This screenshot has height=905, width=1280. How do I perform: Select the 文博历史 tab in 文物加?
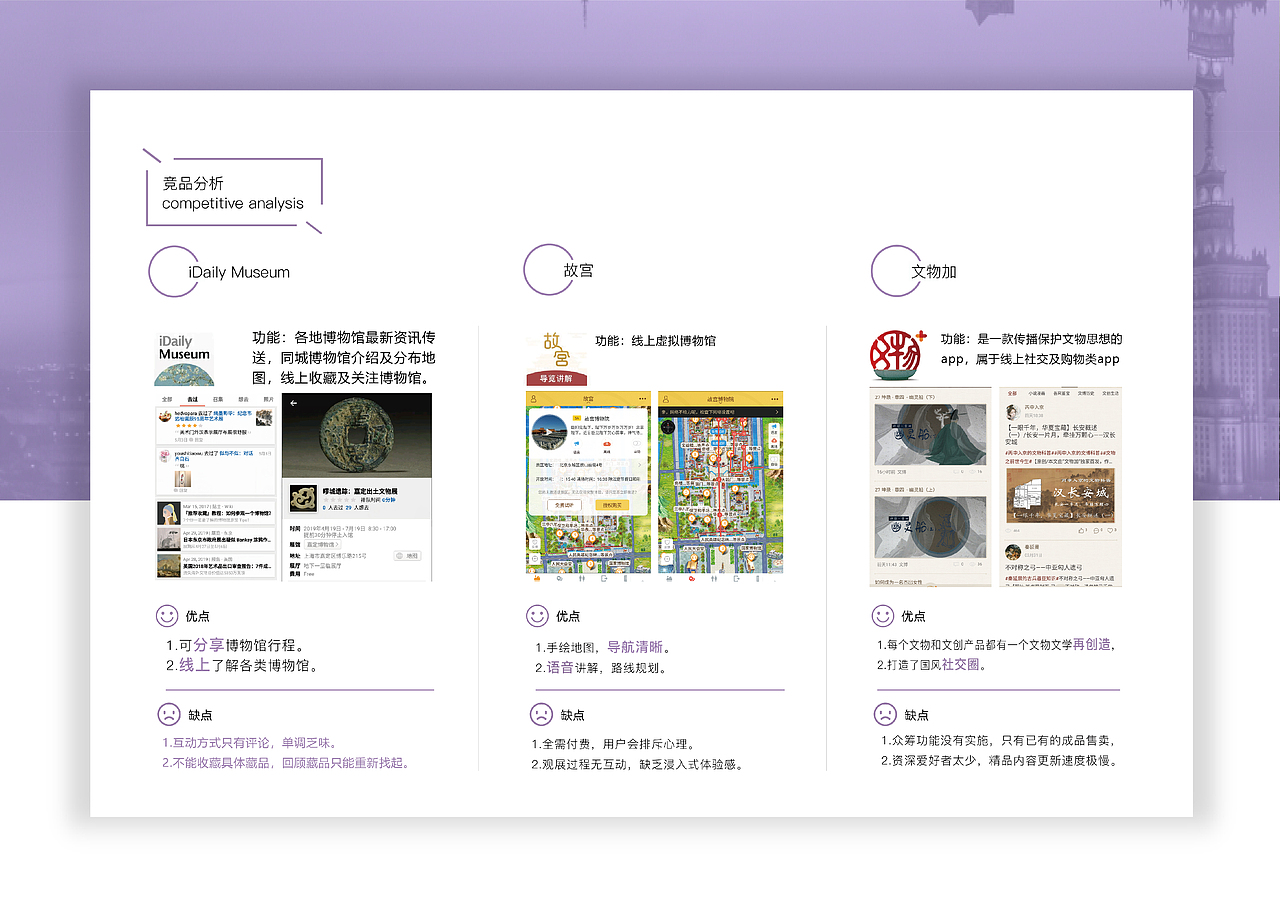click(x=1086, y=394)
